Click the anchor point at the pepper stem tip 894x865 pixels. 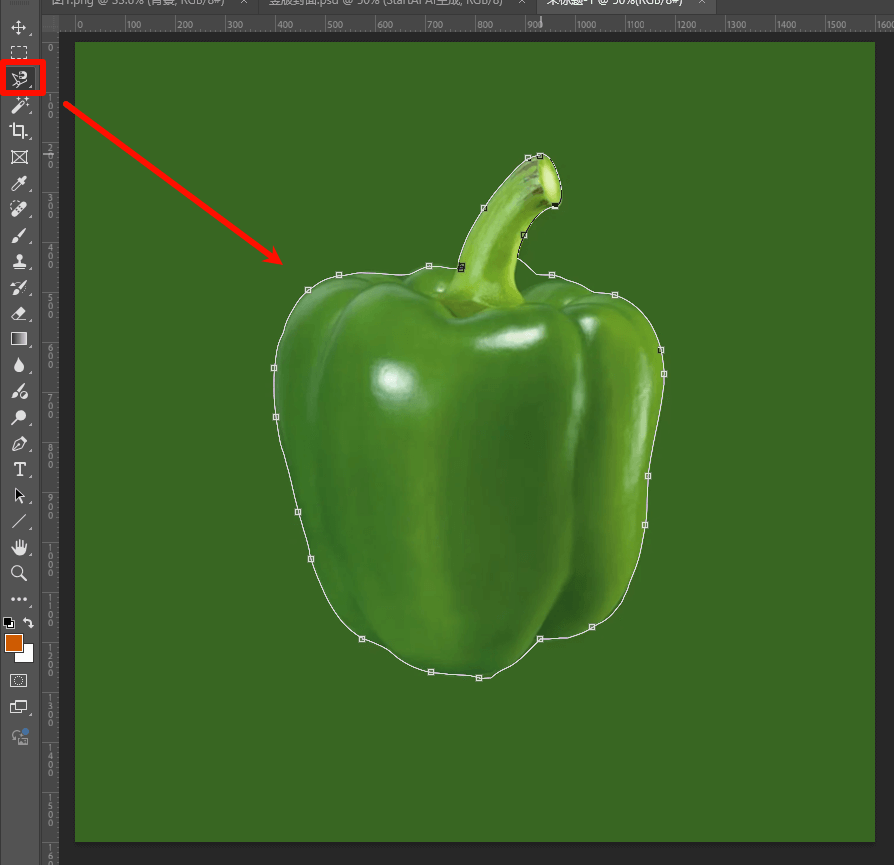(540, 156)
